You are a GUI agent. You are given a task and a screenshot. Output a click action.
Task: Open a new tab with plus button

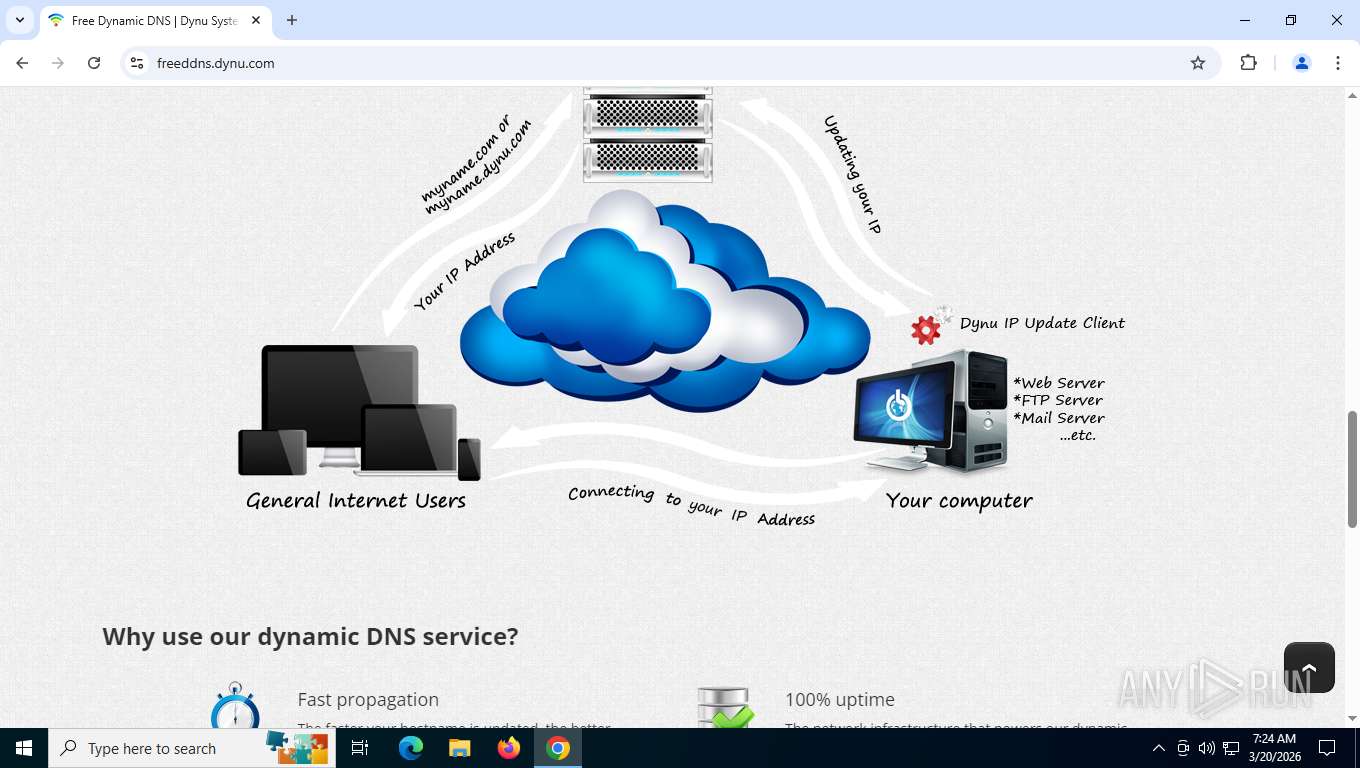[292, 20]
